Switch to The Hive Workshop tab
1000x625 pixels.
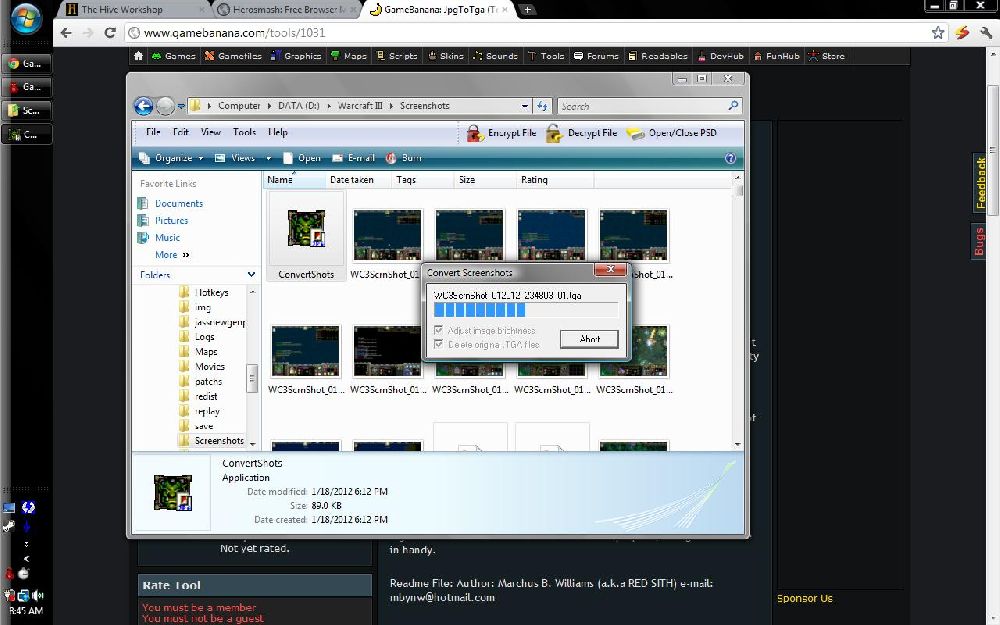[x=134, y=10]
